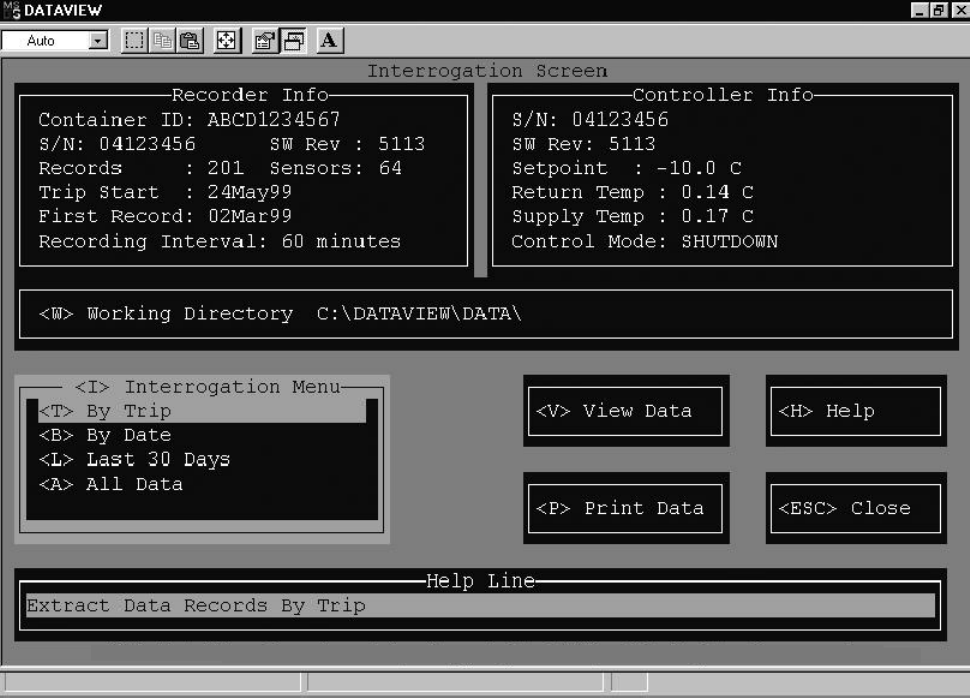Click Recording Interval: 60 minutes text
Viewport: 970px width, 698px height.
pyautogui.click(x=220, y=241)
